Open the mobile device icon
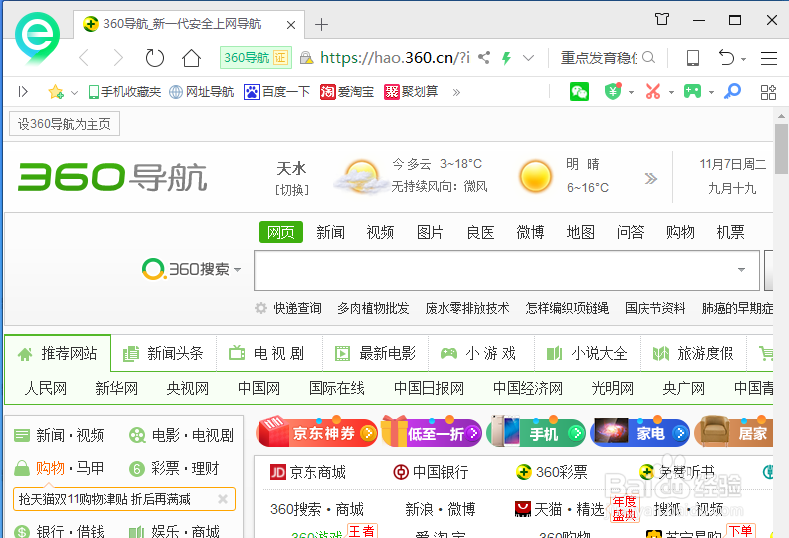Viewport: 789px width, 538px height. point(693,58)
